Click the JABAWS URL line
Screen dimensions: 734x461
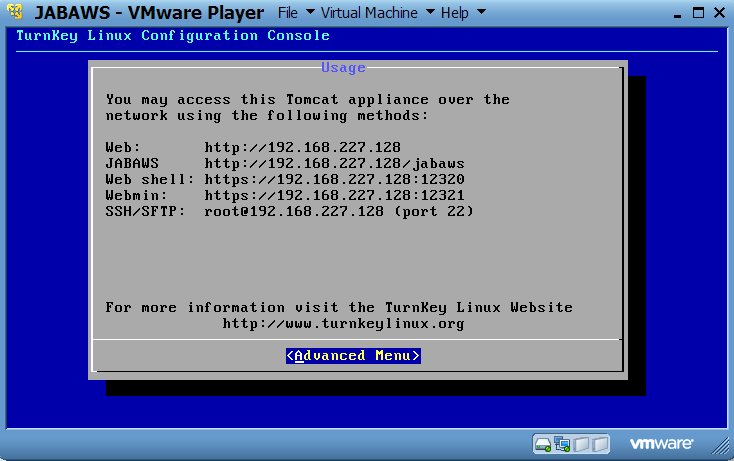(334, 163)
